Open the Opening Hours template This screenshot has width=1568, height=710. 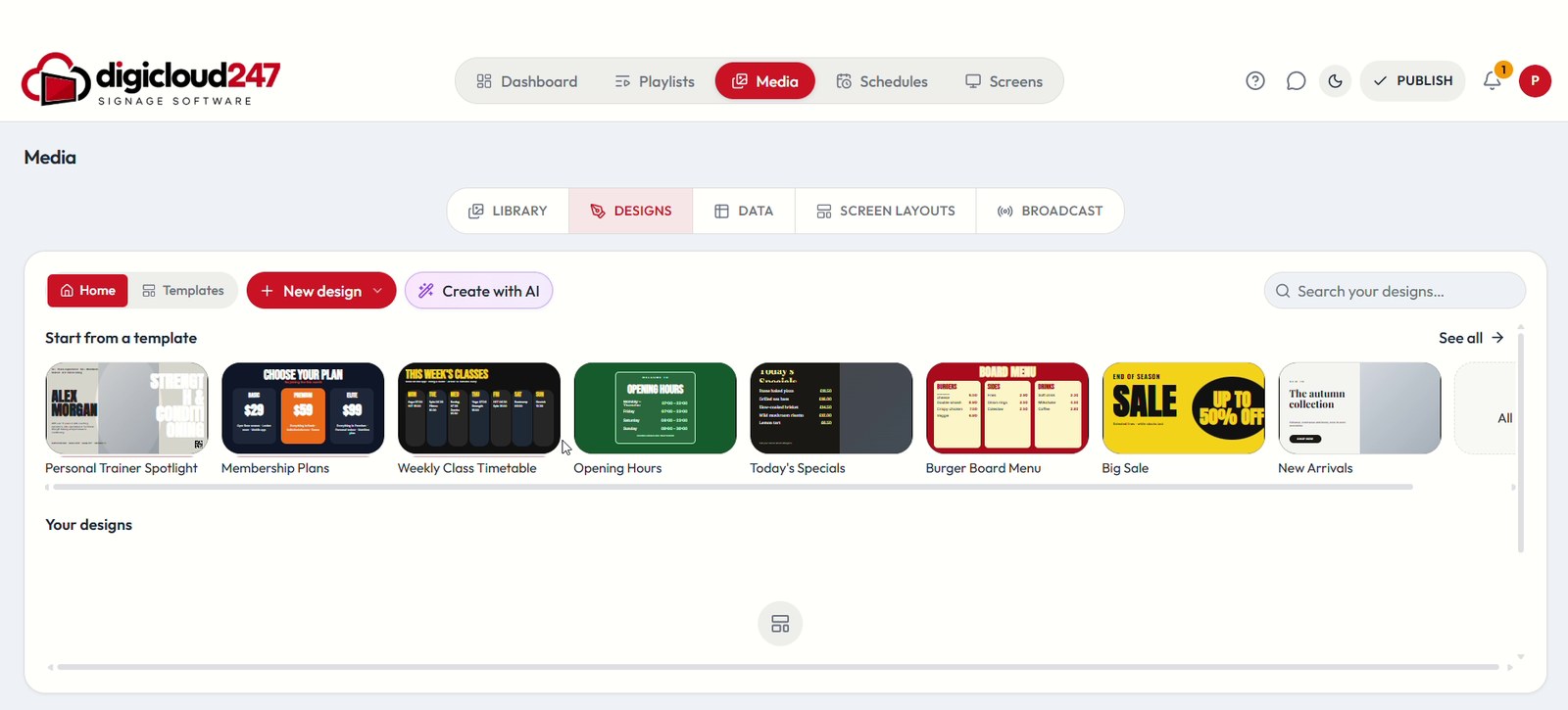tap(655, 408)
